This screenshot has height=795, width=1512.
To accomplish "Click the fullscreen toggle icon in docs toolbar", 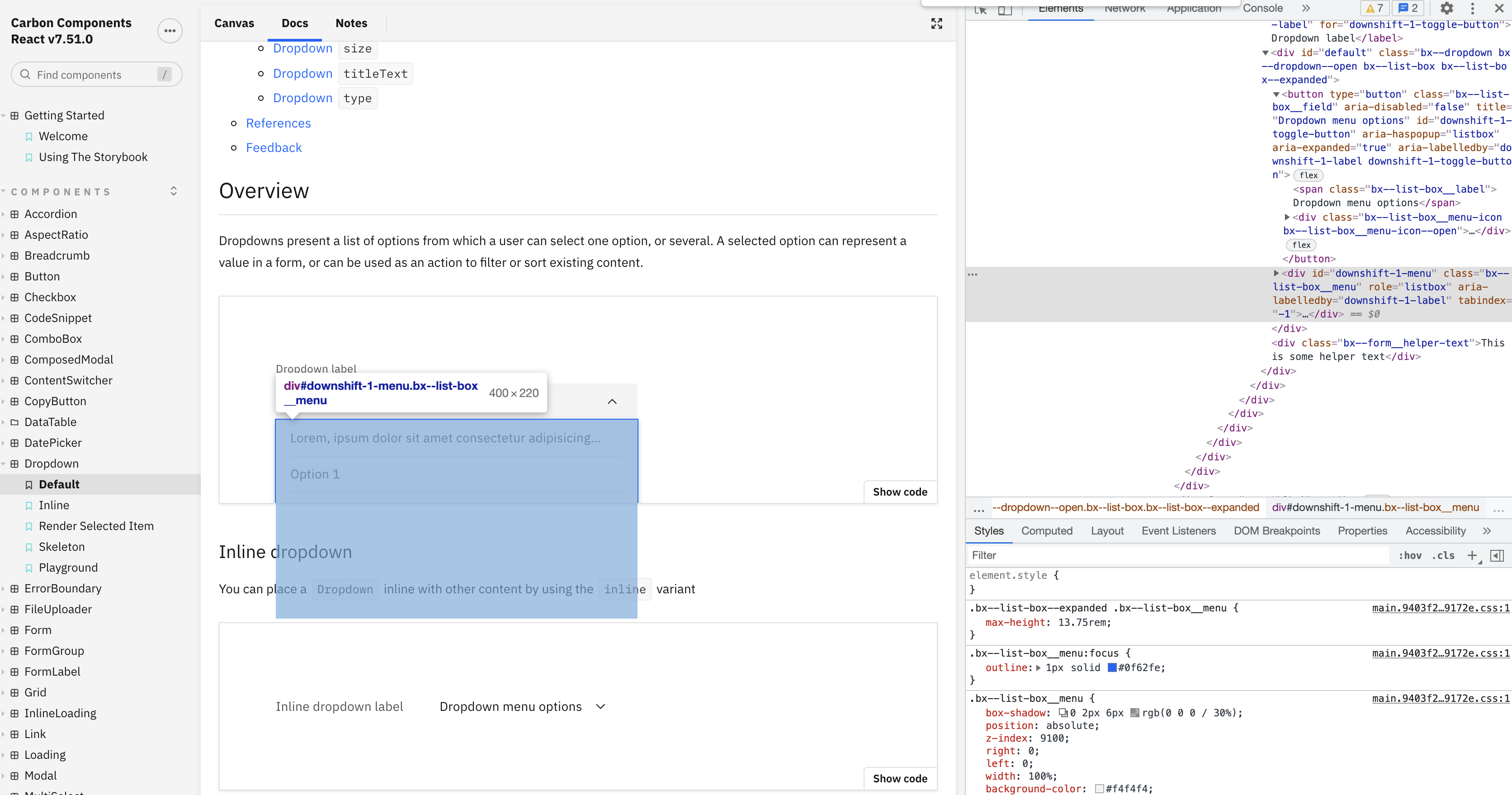I will point(936,24).
